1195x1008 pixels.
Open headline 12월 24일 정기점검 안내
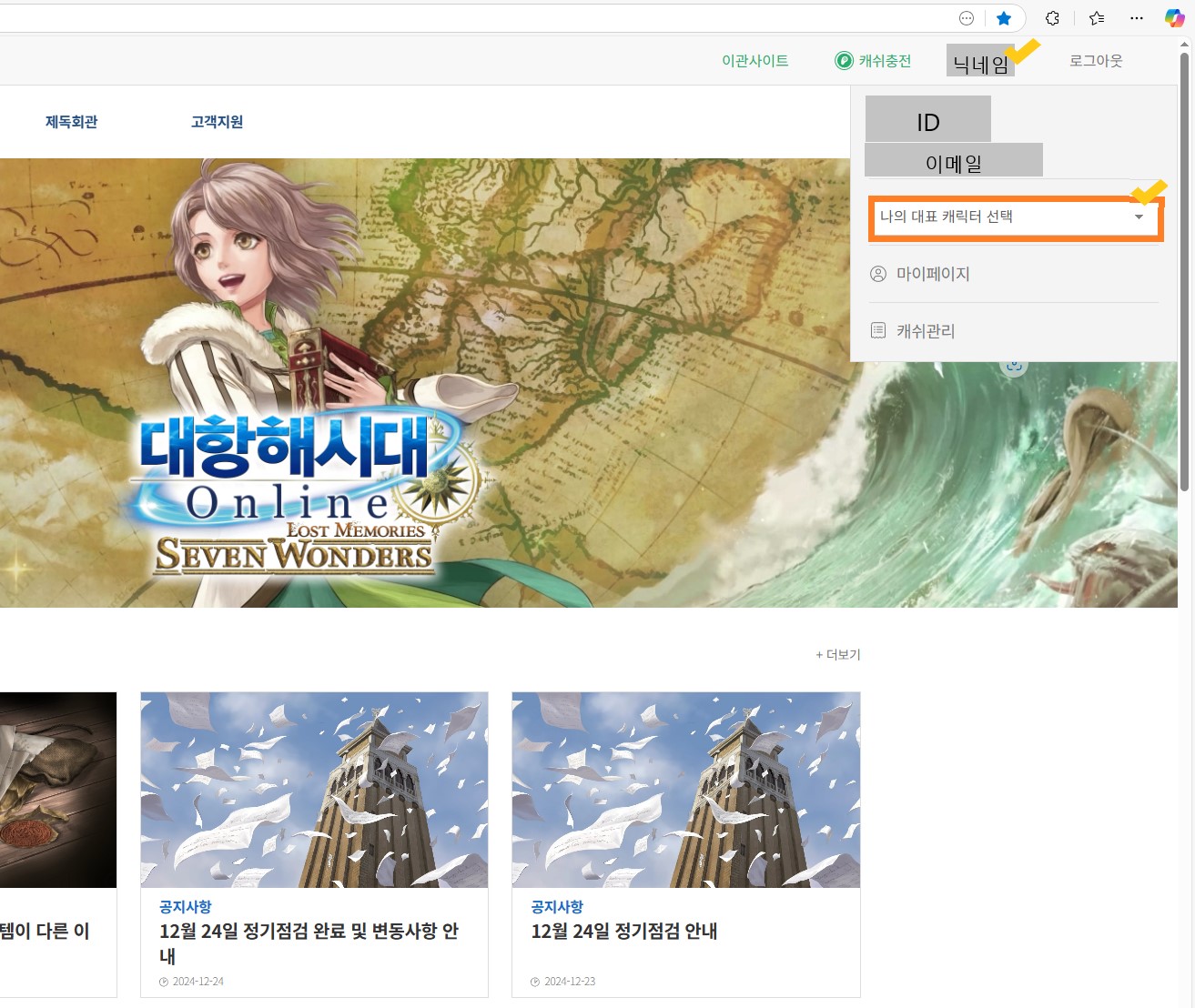coord(624,932)
